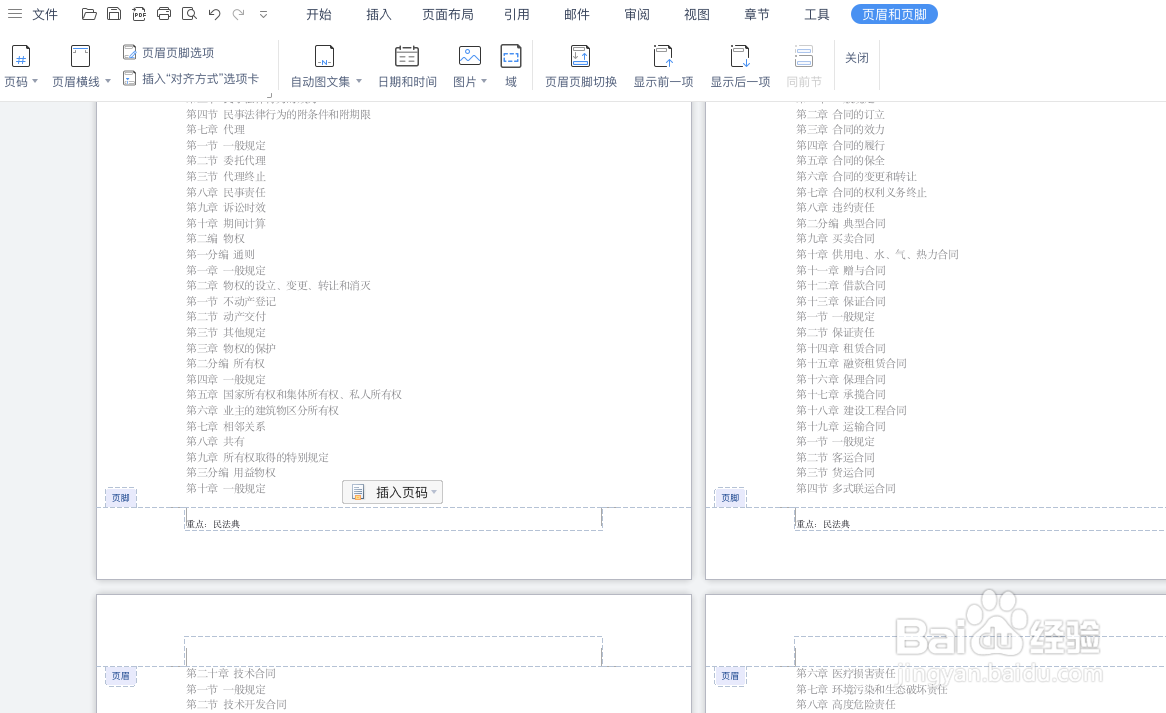
Task: Expand the 自动图文集 dropdown arrow
Action: pyautogui.click(x=359, y=81)
